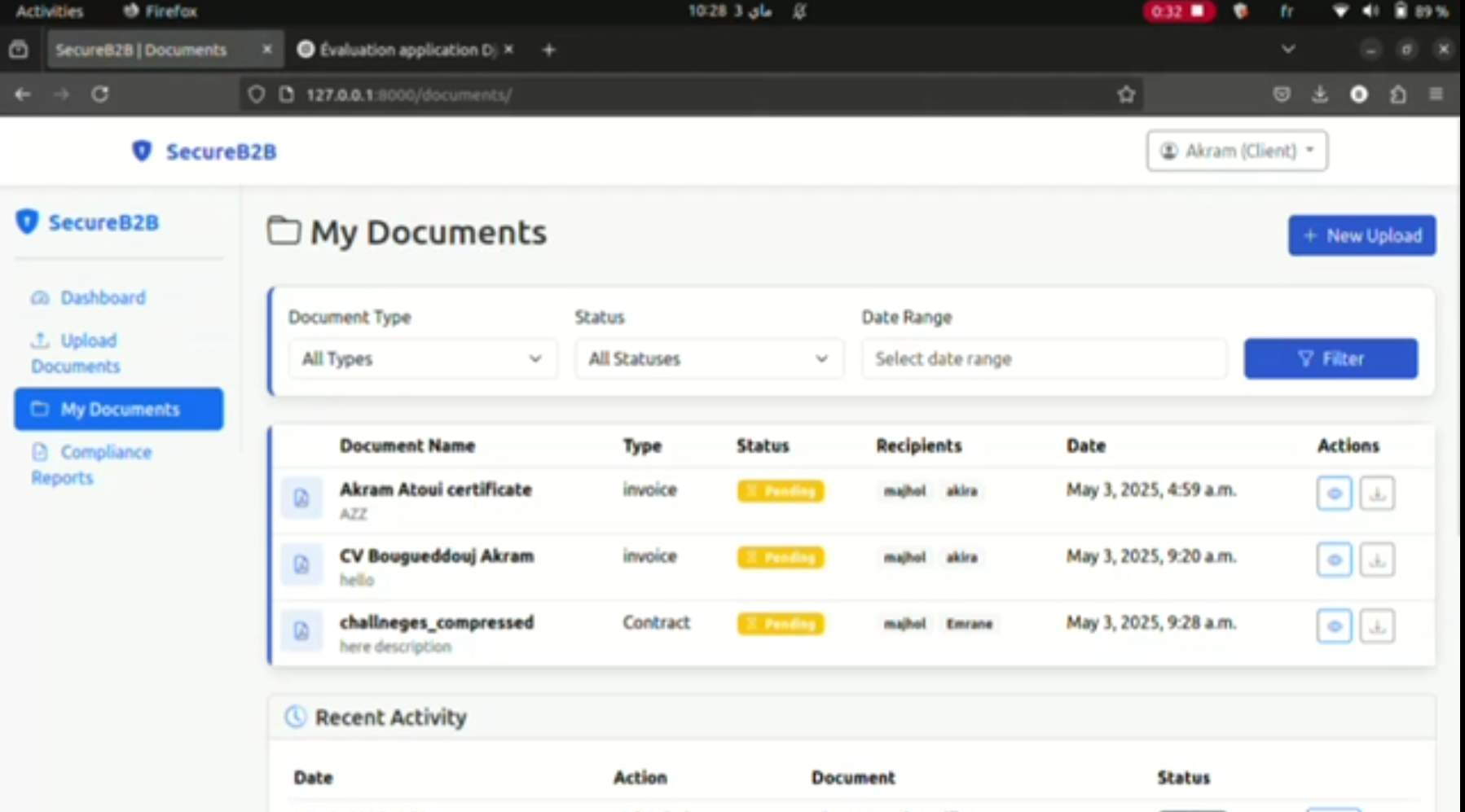This screenshot has width=1465, height=812.
Task: View the CV Bougueddouj Akram document
Action: [1334, 560]
